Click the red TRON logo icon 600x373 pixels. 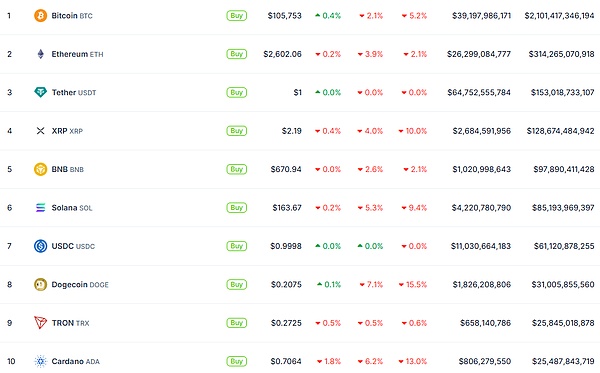click(41, 323)
